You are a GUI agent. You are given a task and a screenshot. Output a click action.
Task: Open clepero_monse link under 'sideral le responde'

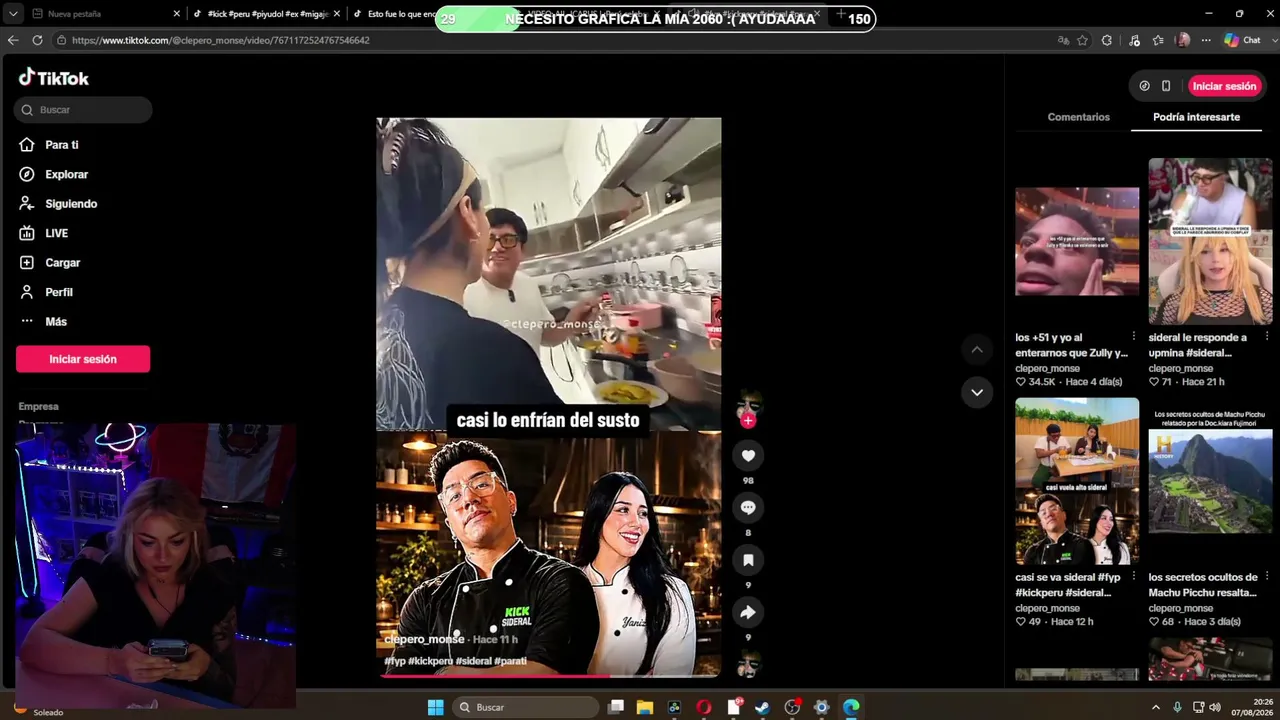click(1181, 368)
